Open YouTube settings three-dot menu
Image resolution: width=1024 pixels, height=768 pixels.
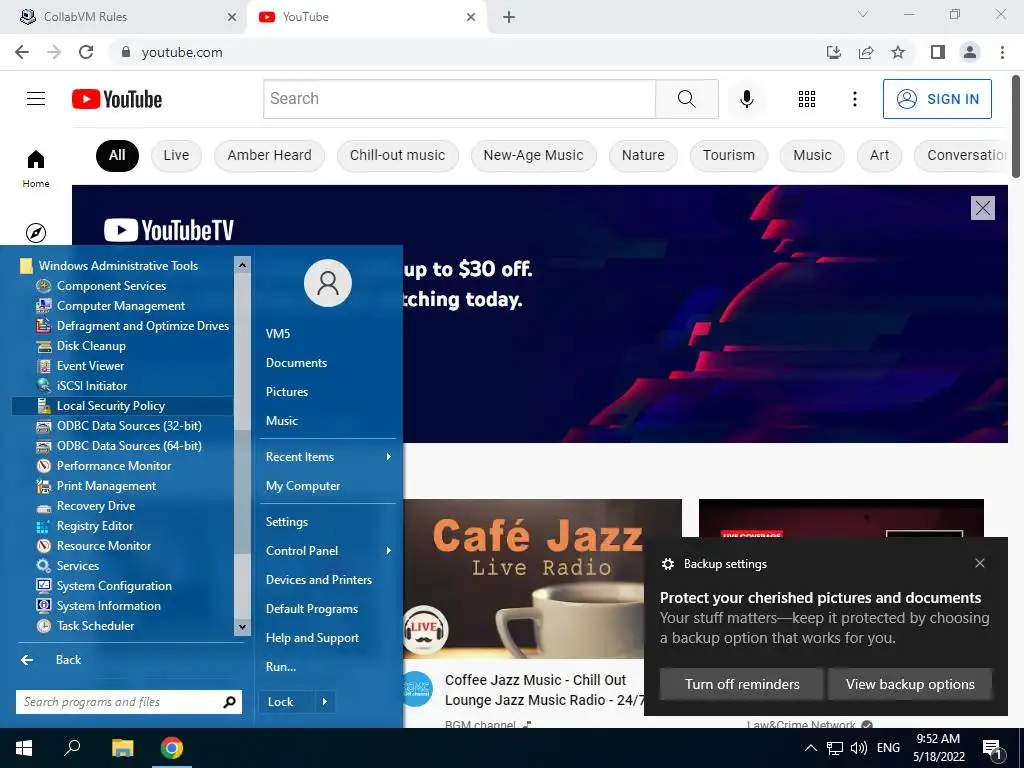point(854,99)
